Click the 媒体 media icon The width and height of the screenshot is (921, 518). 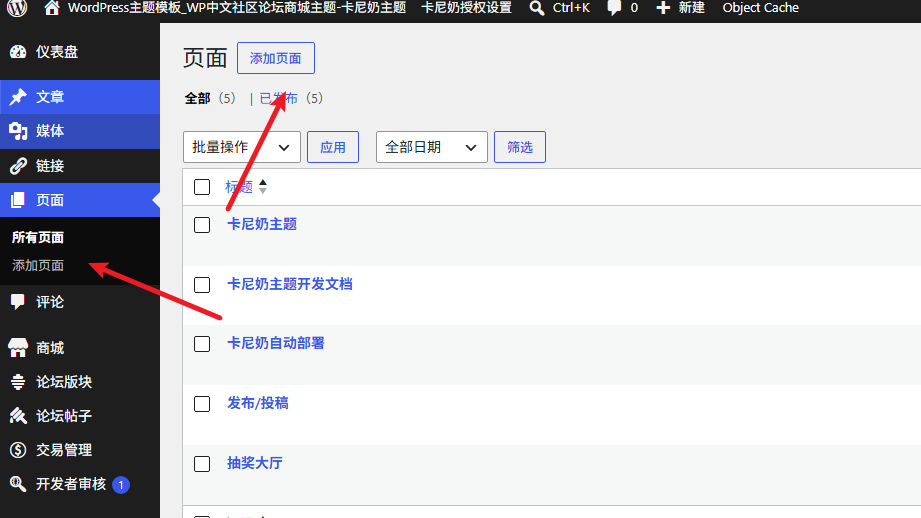pos(18,131)
